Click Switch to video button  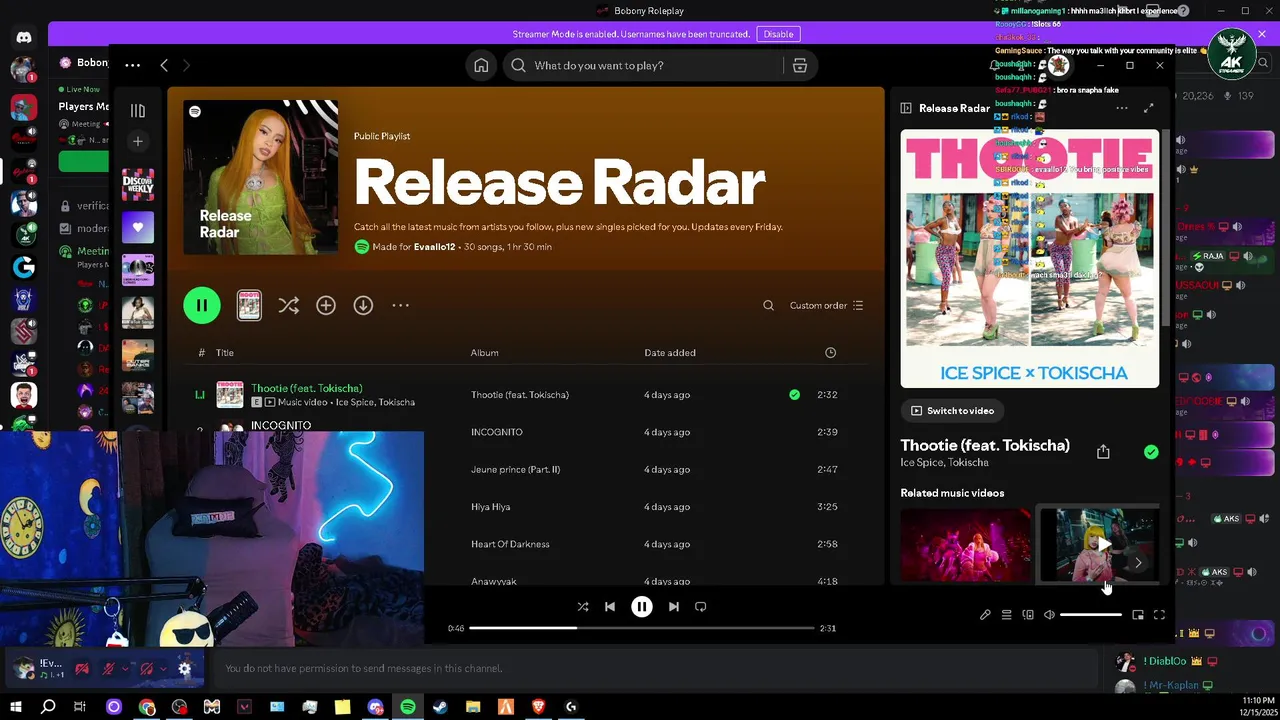pyautogui.click(x=952, y=410)
